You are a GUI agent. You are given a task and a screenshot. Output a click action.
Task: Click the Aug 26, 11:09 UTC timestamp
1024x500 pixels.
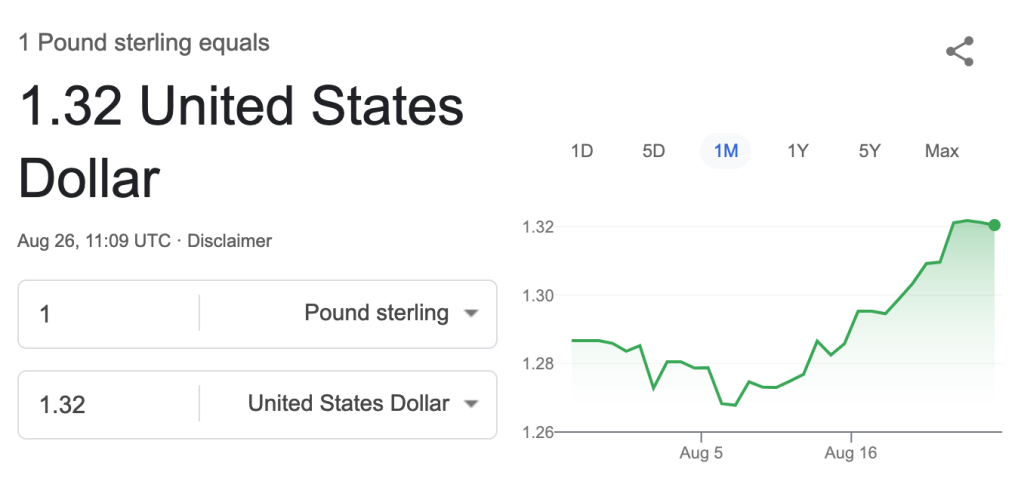(x=94, y=241)
